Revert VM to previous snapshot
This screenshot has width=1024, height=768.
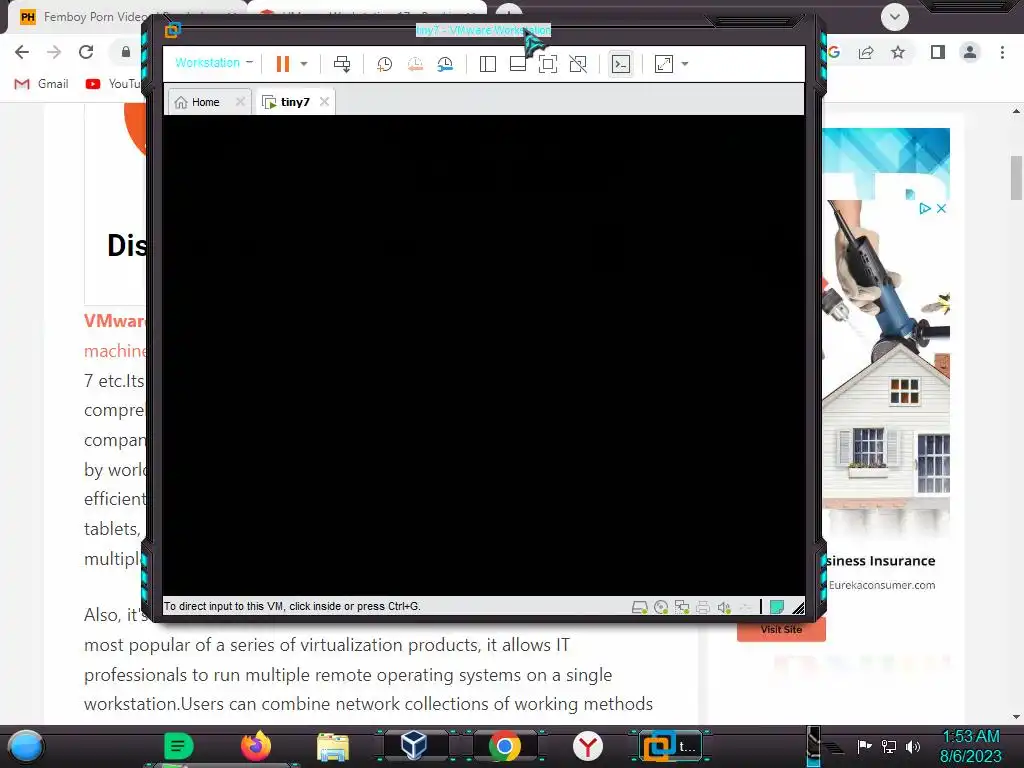pos(415,63)
